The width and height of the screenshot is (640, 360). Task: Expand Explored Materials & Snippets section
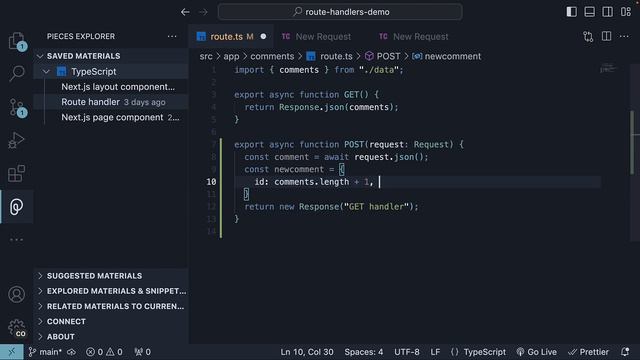111,291
